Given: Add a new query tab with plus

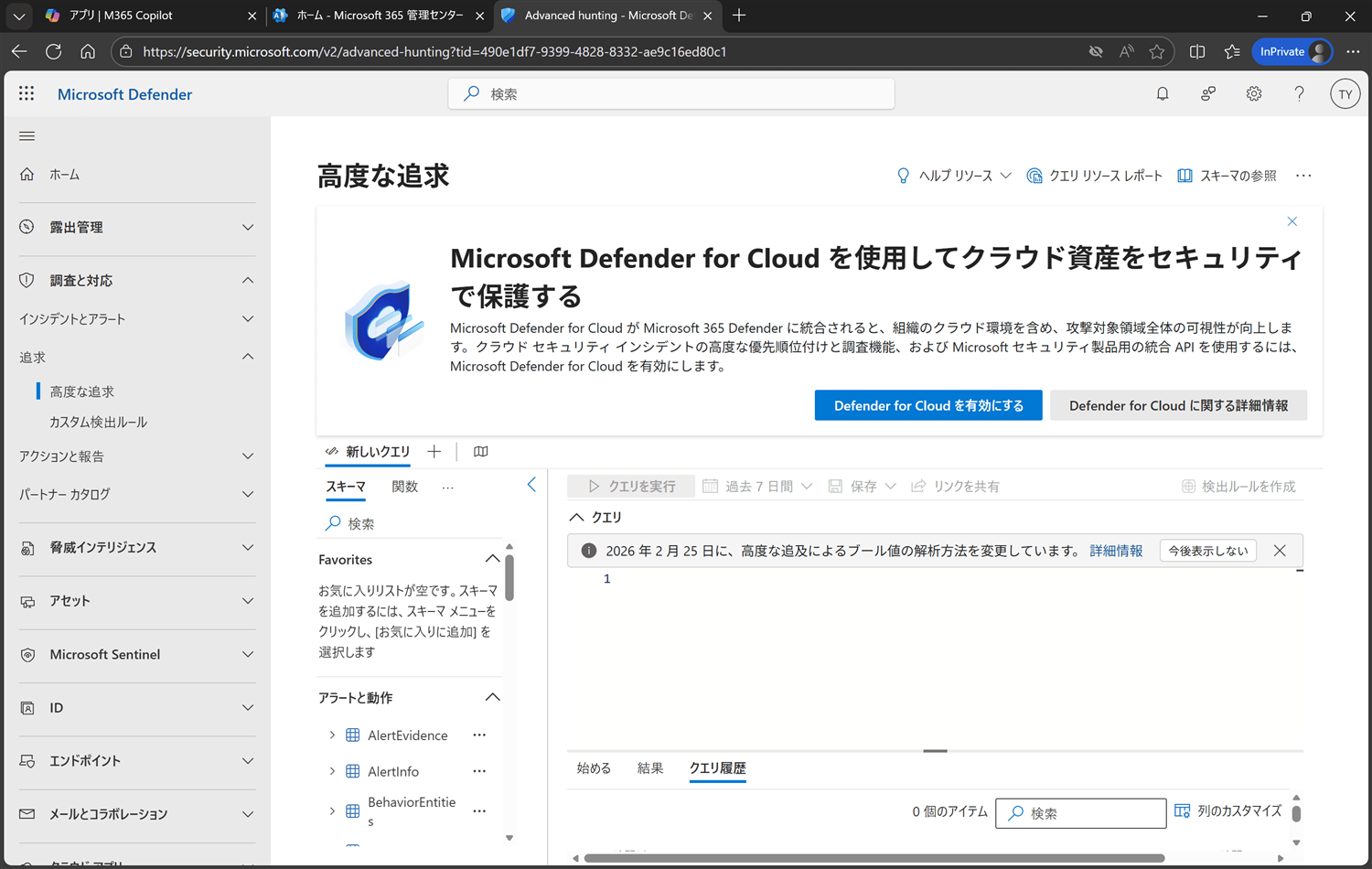Looking at the screenshot, I should coord(434,451).
